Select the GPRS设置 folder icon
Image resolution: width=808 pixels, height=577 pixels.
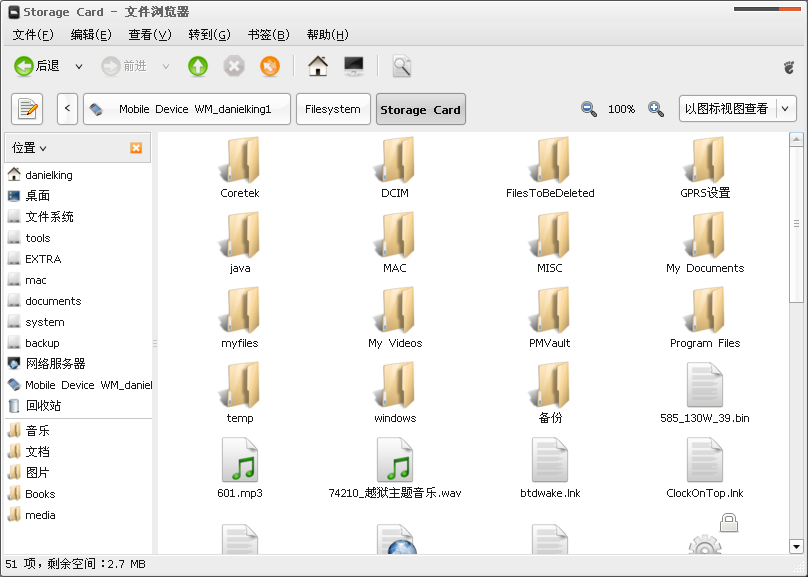(x=705, y=160)
